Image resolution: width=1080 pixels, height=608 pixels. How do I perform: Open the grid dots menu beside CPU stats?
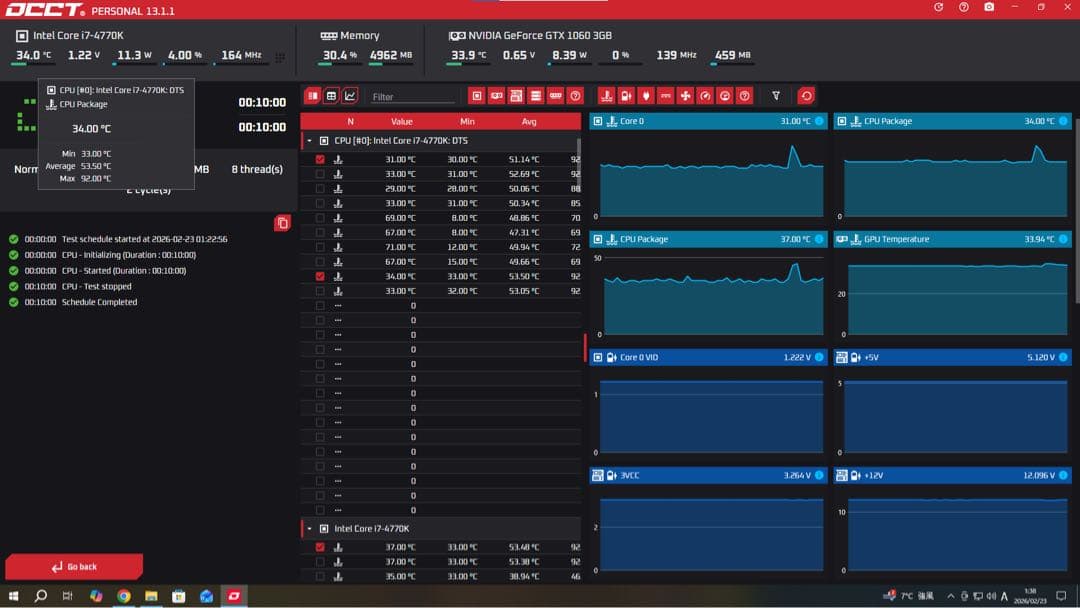click(x=280, y=58)
